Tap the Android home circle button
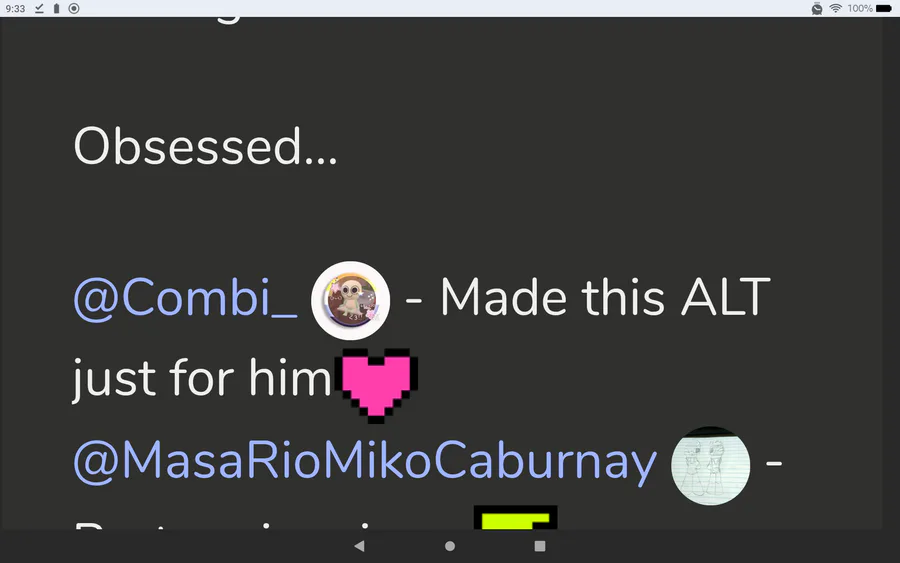900x563 pixels. tap(450, 546)
